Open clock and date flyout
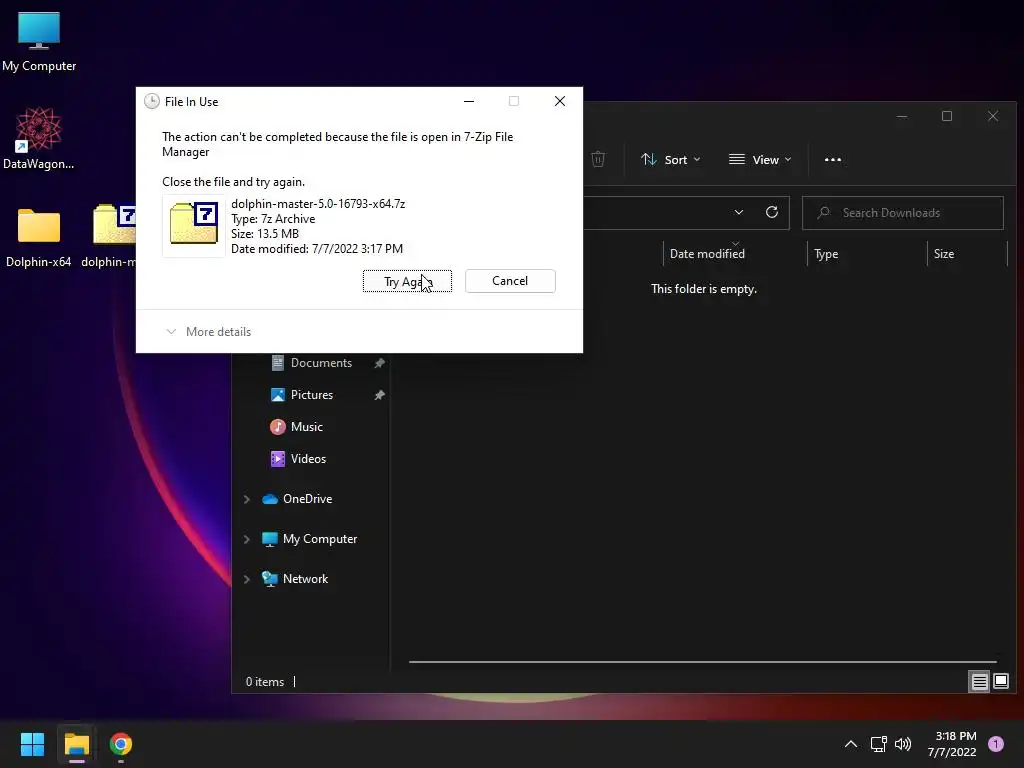1024x768 pixels. tap(952, 744)
